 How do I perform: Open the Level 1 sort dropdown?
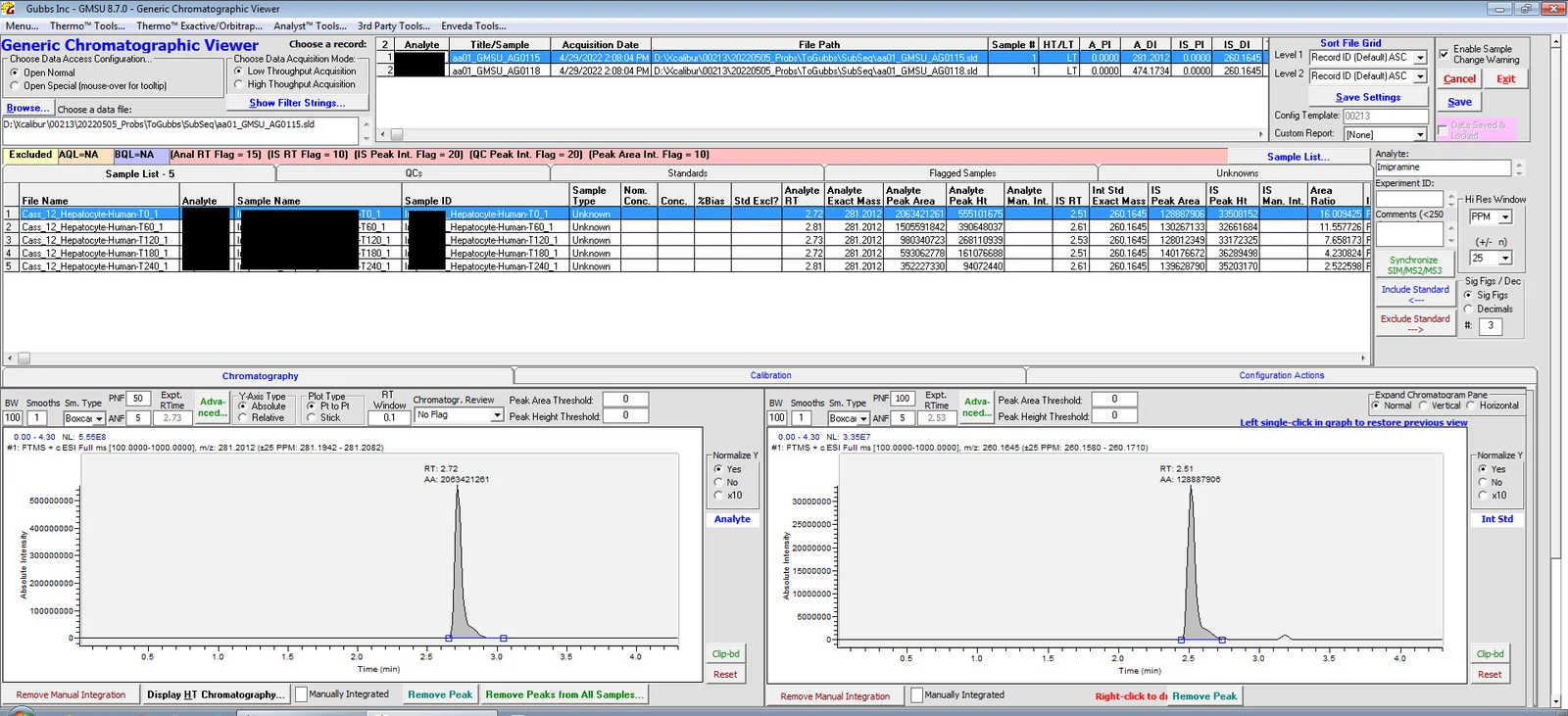(x=1420, y=58)
